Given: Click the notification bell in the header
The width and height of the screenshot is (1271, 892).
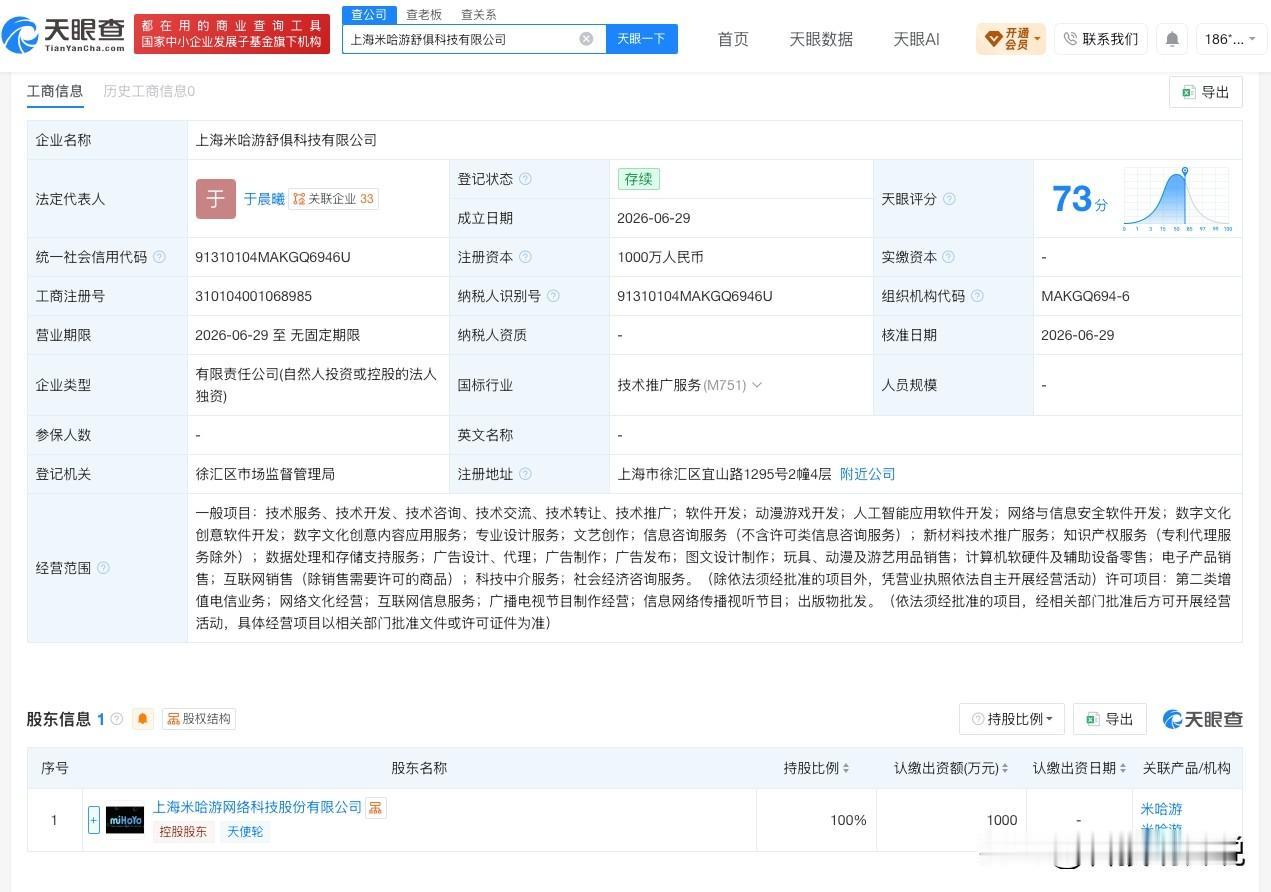Looking at the screenshot, I should (1172, 39).
